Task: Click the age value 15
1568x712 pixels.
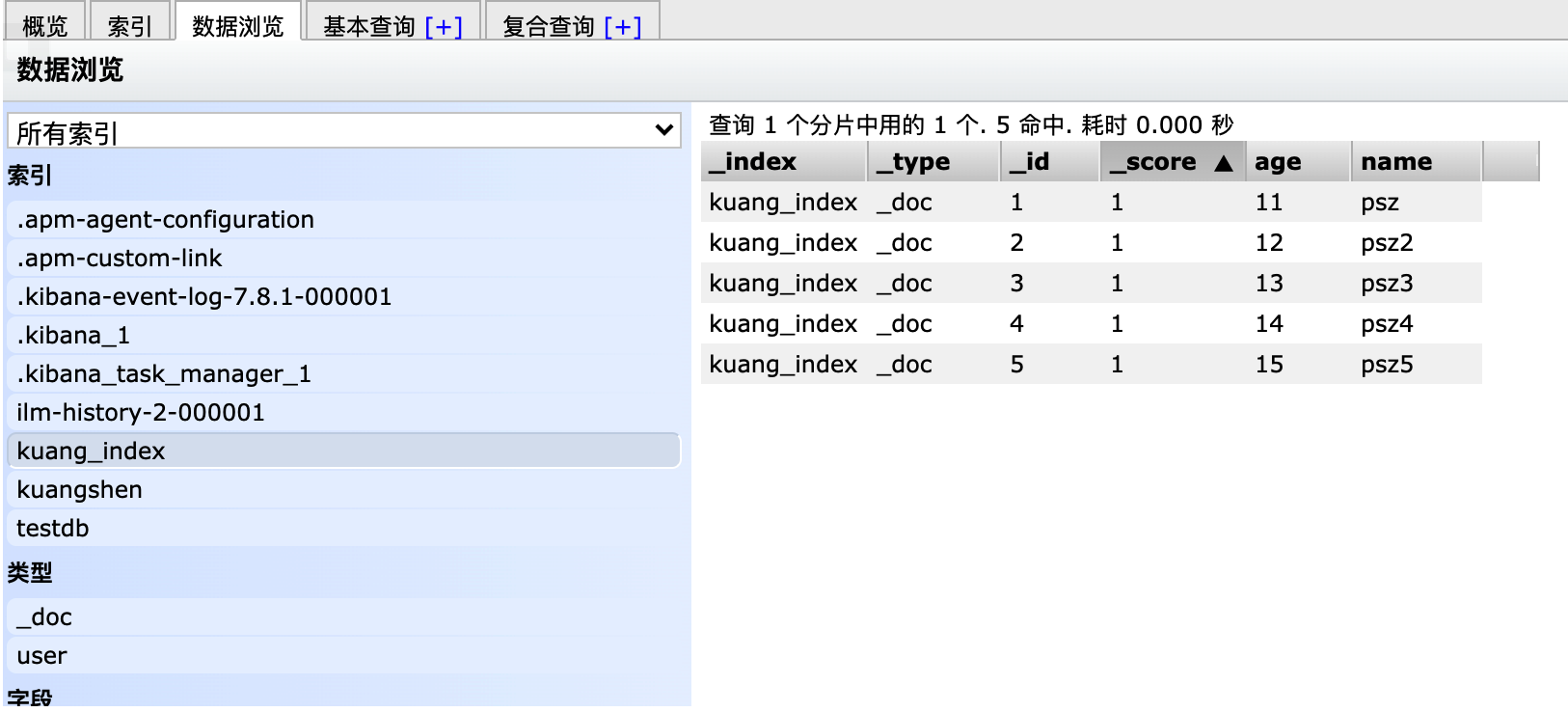Action: pos(1269,365)
